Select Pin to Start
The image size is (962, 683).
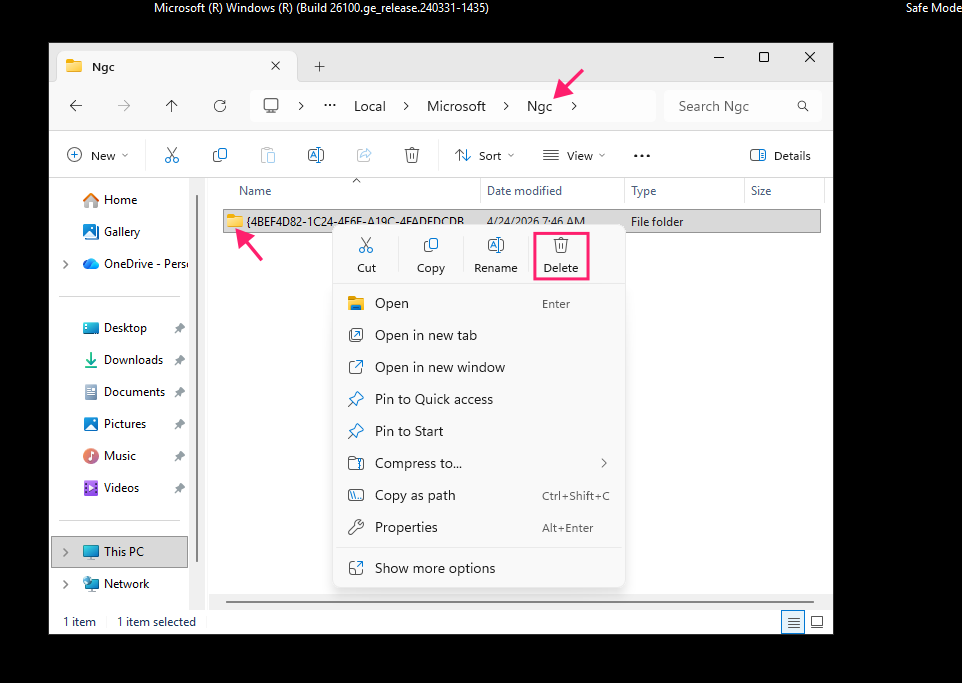479,431
